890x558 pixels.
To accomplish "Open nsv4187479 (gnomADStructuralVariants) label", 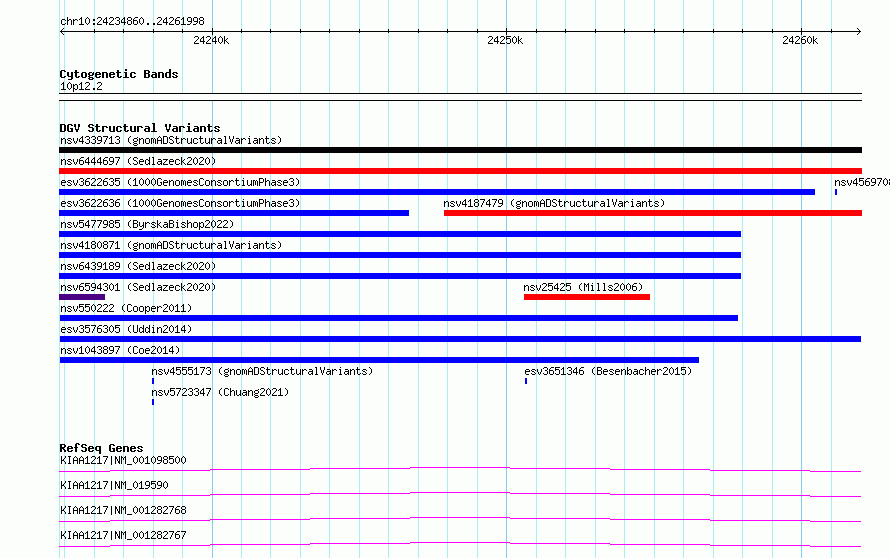I will tap(554, 203).
